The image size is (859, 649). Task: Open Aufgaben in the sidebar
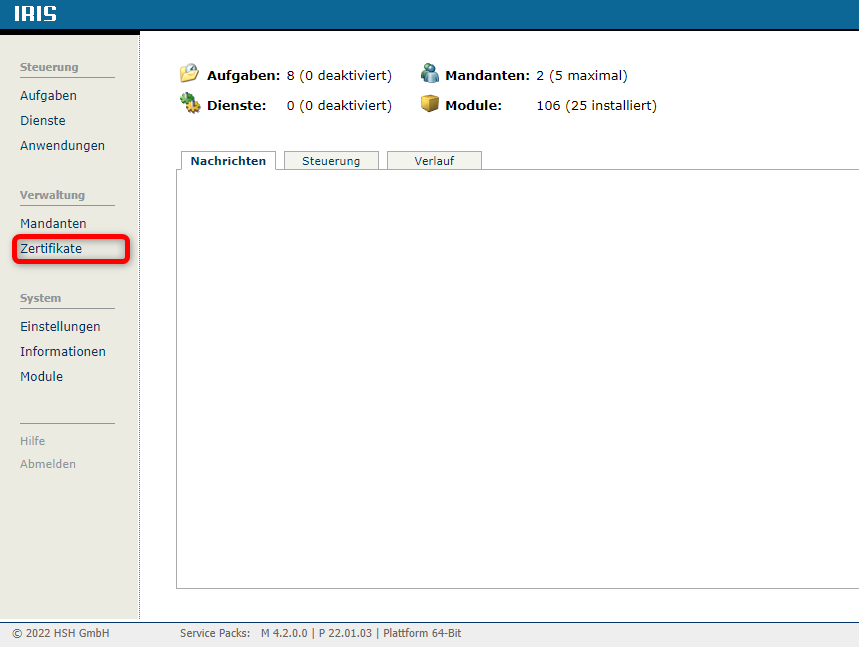click(48, 96)
